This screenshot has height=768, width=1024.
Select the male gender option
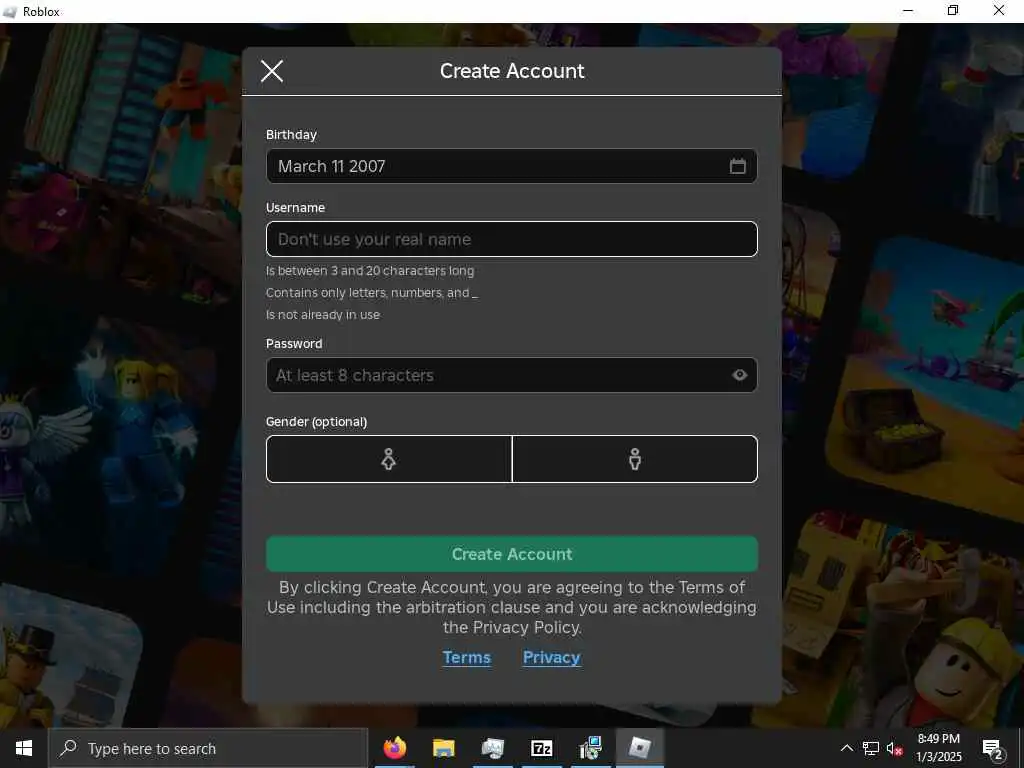635,459
